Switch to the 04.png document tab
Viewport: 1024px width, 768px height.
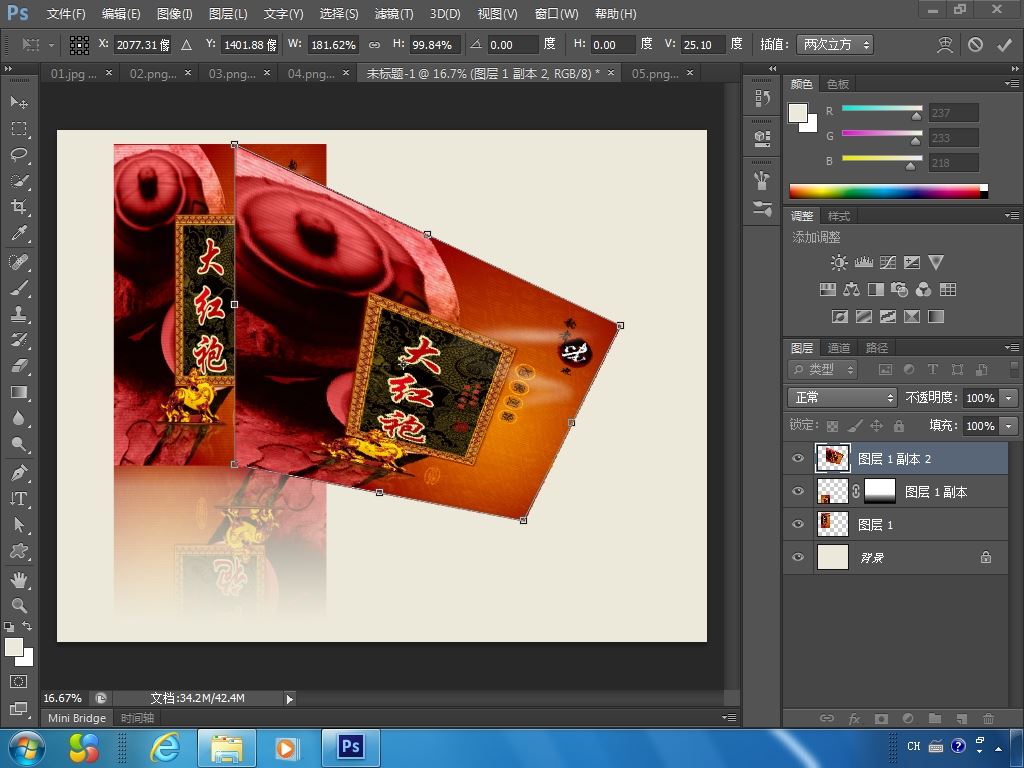point(310,74)
